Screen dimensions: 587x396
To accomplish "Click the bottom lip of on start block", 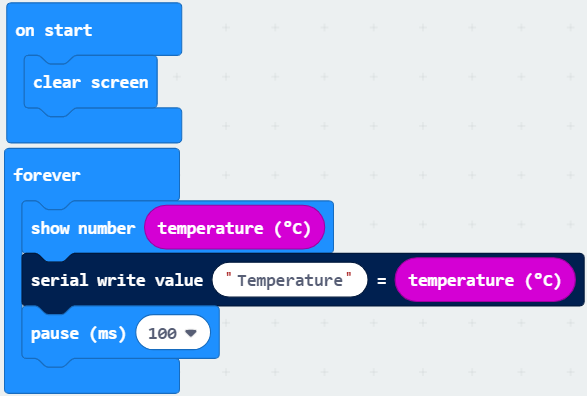I will coord(94,125).
